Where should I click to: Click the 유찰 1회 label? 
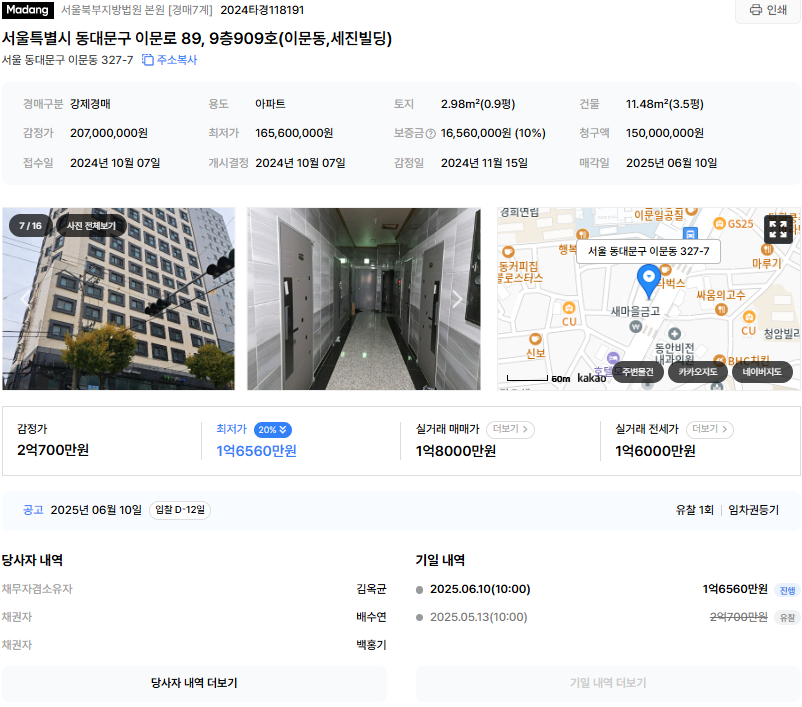click(x=694, y=510)
